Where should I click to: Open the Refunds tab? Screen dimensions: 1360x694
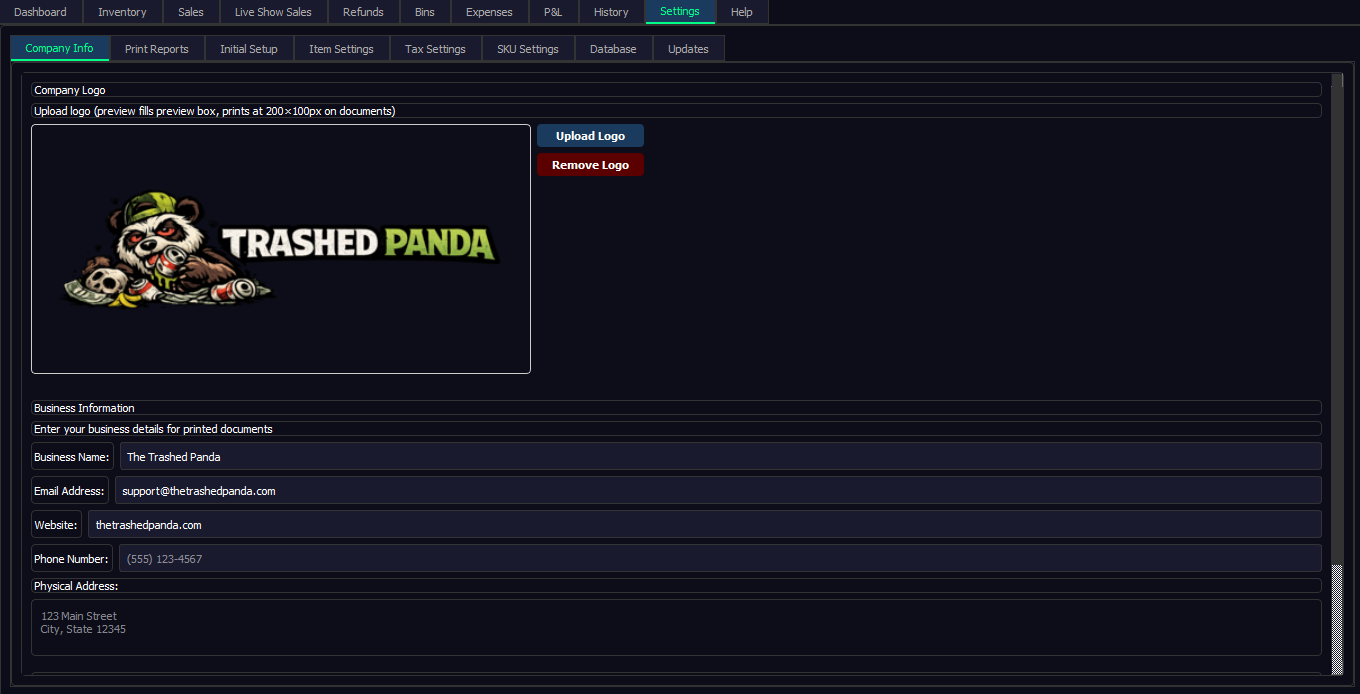(363, 12)
